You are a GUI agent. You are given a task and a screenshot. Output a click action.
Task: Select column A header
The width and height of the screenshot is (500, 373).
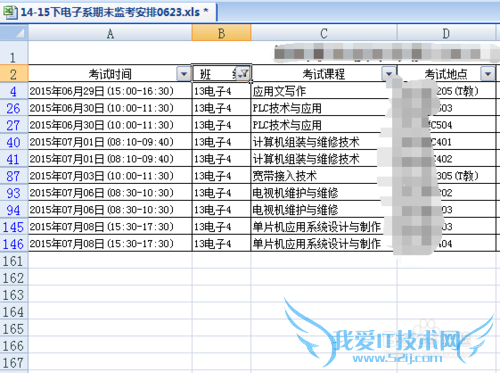pos(110,33)
